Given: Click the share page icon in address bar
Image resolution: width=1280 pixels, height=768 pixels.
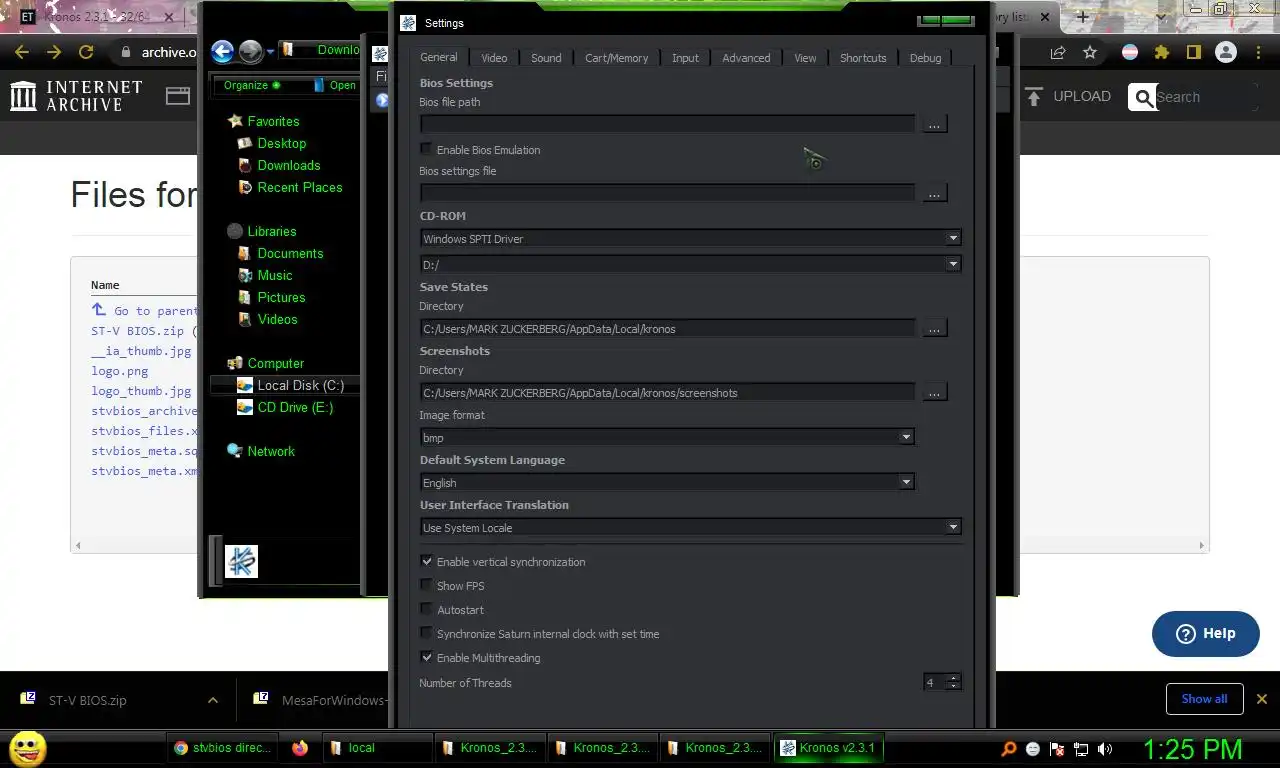Looking at the screenshot, I should (1058, 52).
